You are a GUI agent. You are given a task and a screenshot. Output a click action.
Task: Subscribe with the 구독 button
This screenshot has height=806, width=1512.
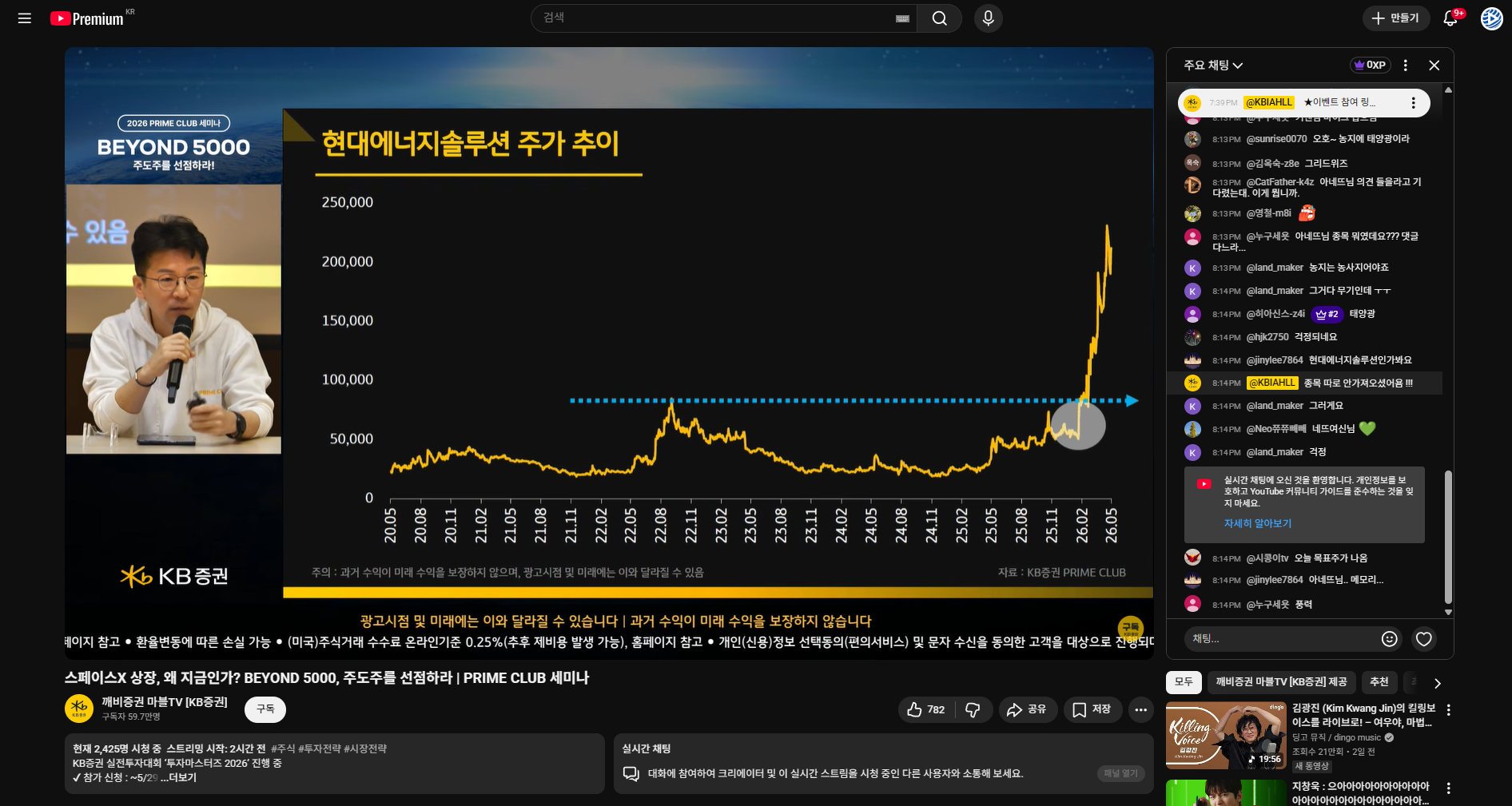[265, 709]
